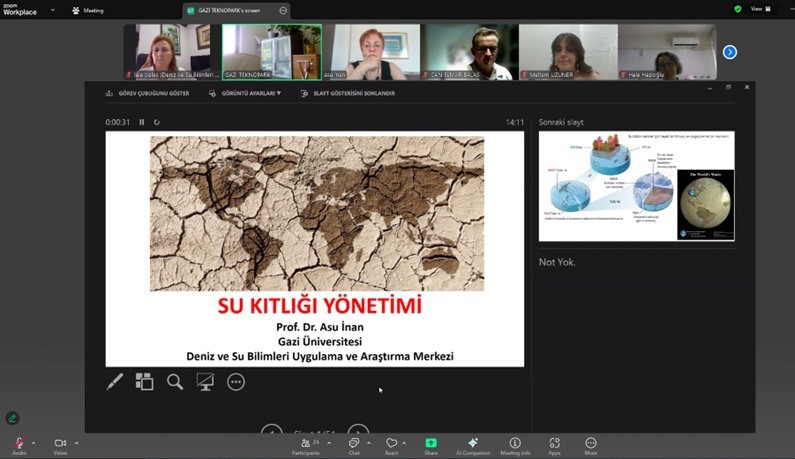Open the React heart menu
795x459 pixels.
[x=391, y=446]
